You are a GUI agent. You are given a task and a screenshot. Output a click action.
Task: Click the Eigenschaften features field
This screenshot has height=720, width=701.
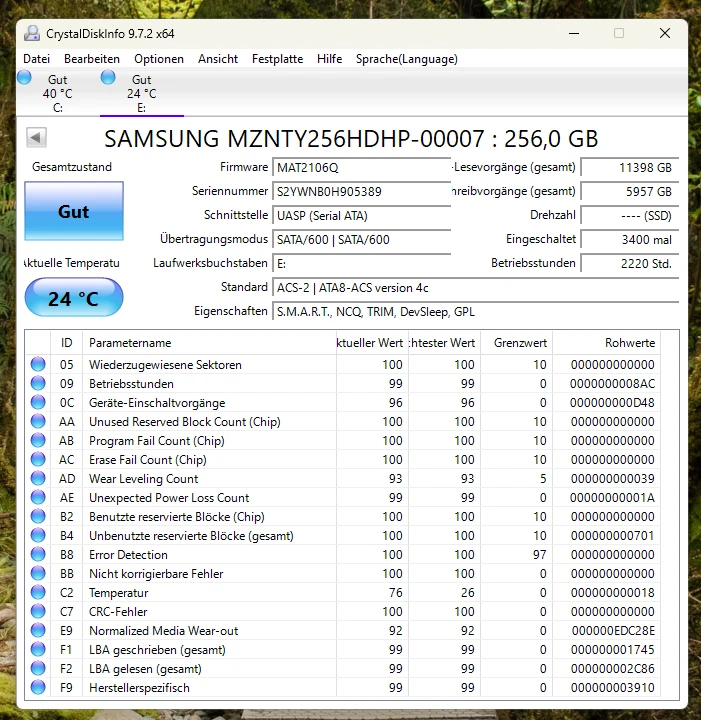coord(476,312)
